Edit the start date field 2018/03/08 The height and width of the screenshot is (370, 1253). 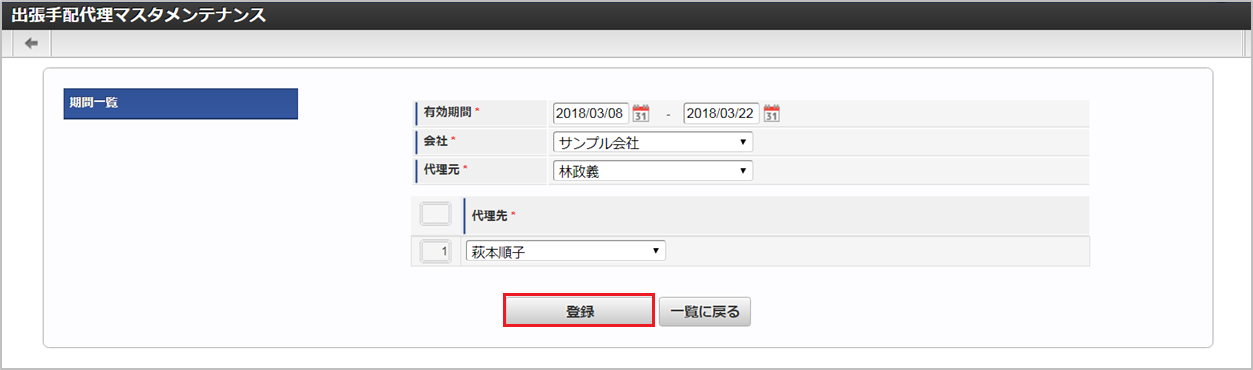click(x=592, y=113)
